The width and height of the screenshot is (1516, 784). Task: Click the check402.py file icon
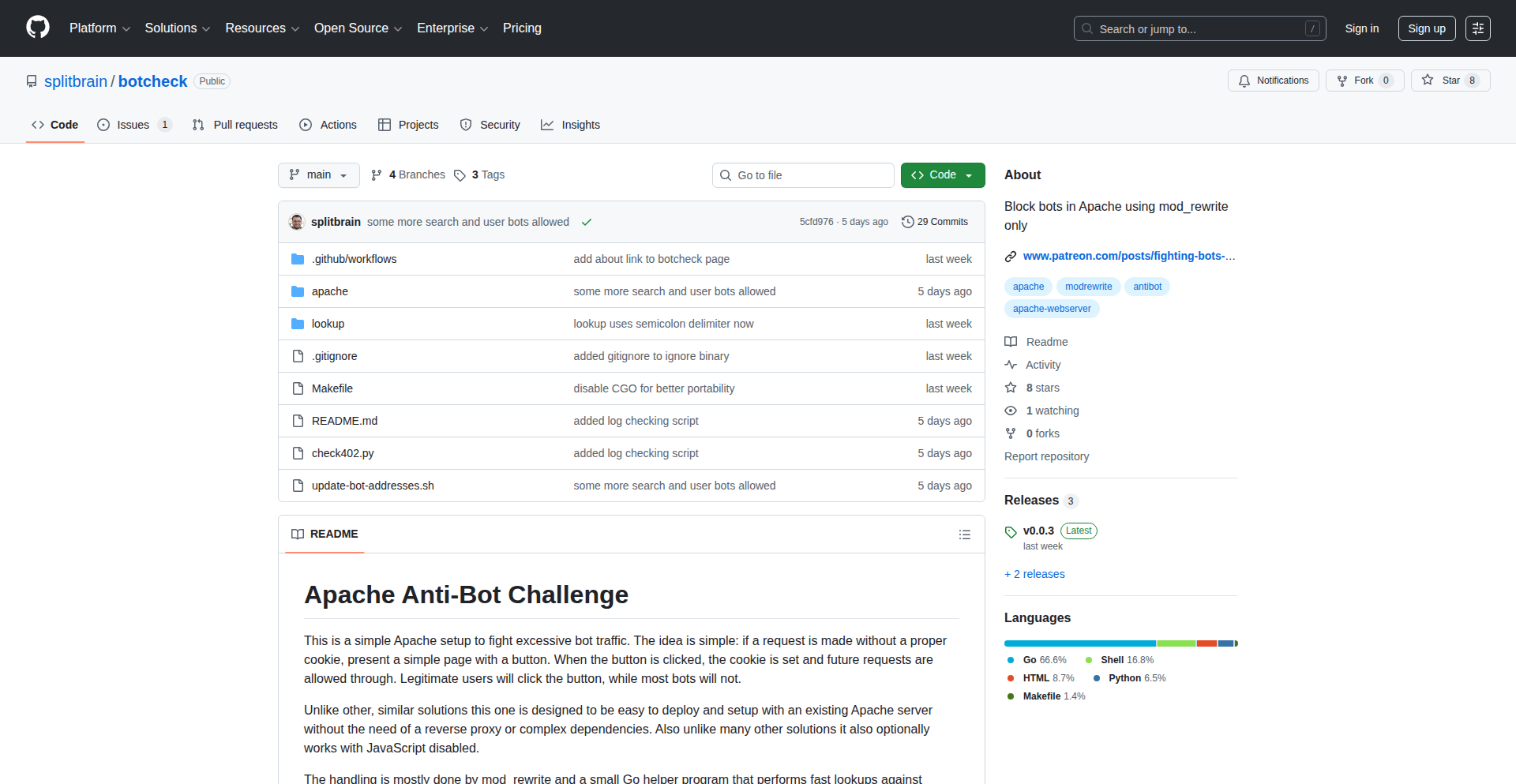(x=298, y=453)
